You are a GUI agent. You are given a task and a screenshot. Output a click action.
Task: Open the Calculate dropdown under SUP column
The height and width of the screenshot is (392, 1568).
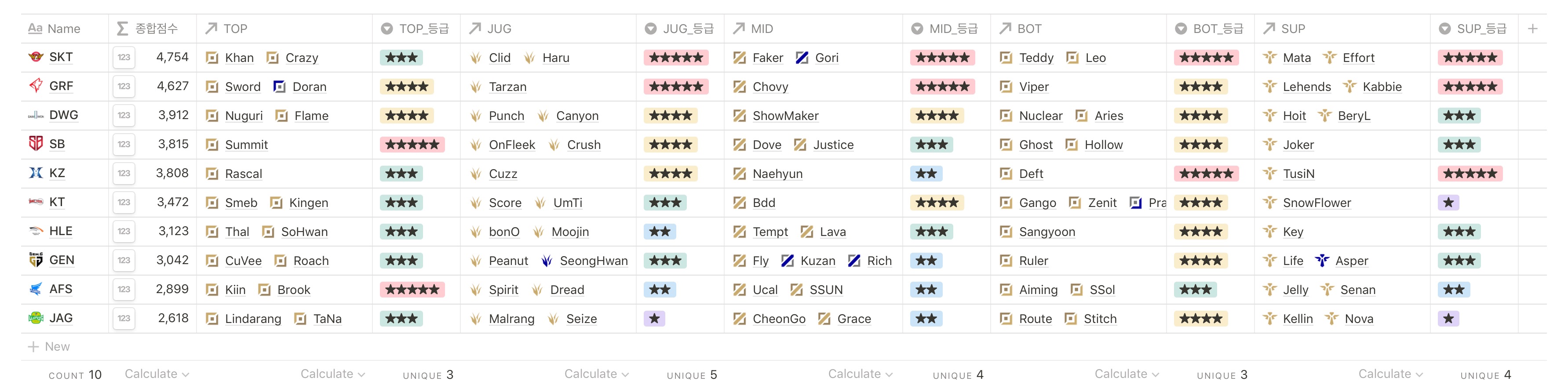1390,374
